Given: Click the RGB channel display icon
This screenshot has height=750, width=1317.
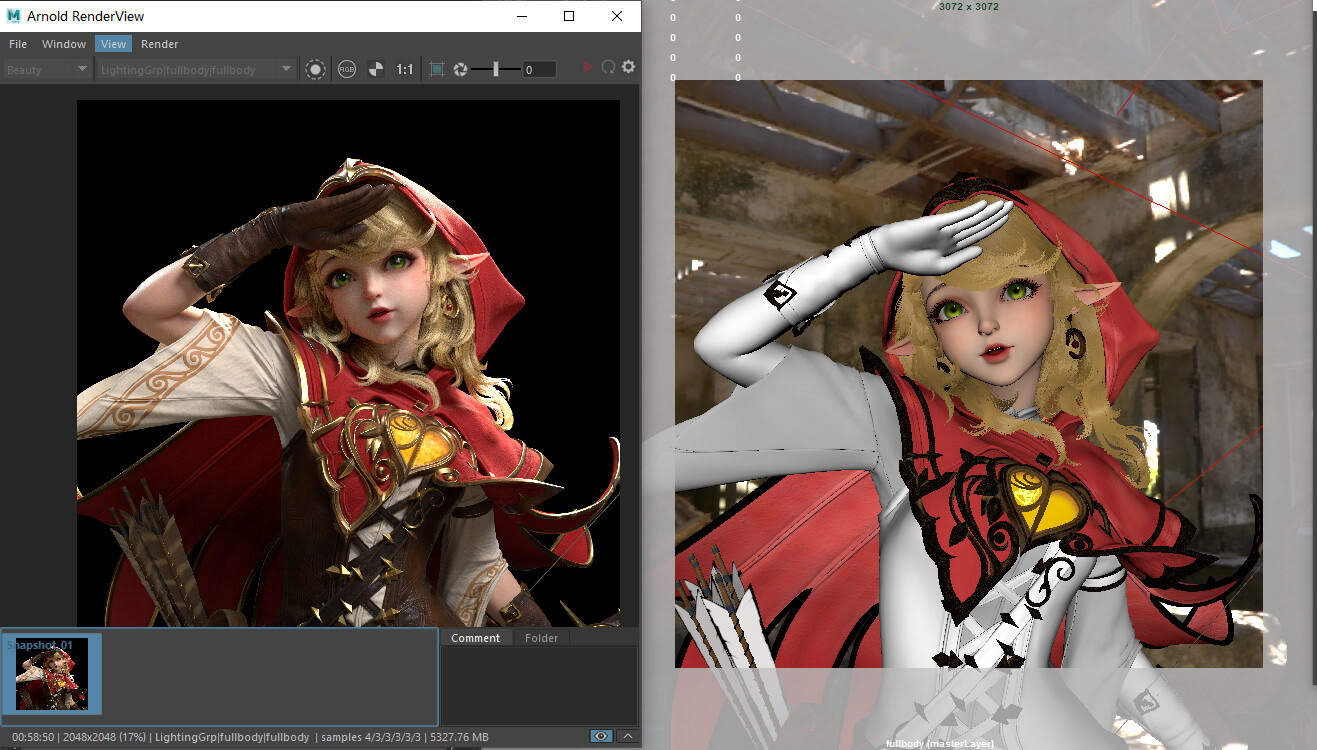Looking at the screenshot, I should point(347,69).
